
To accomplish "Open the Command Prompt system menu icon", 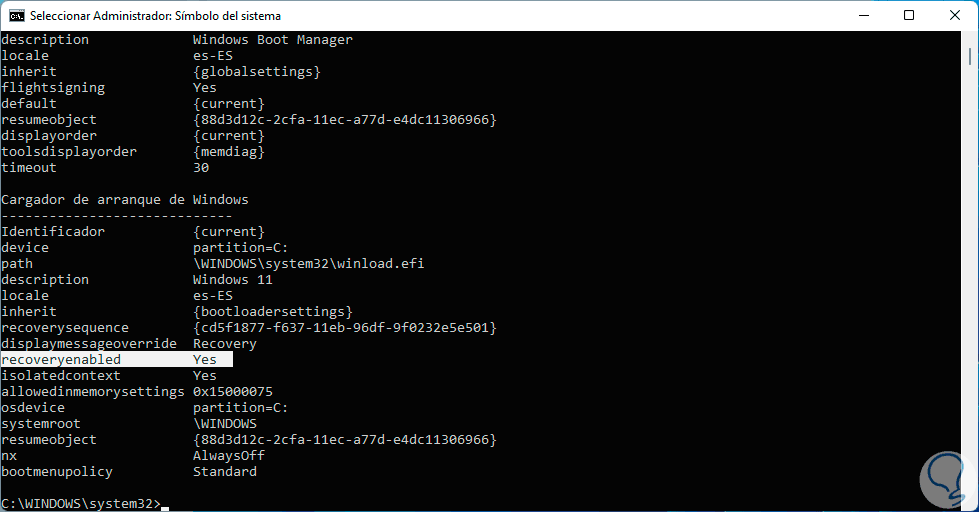I will click(17, 15).
